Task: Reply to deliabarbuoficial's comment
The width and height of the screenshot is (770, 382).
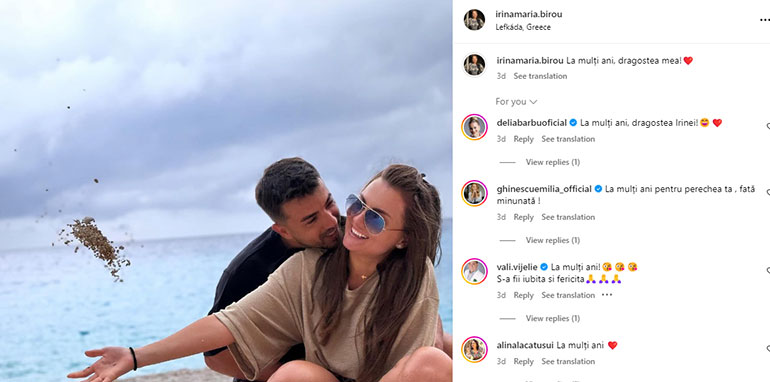Action: pos(523,139)
